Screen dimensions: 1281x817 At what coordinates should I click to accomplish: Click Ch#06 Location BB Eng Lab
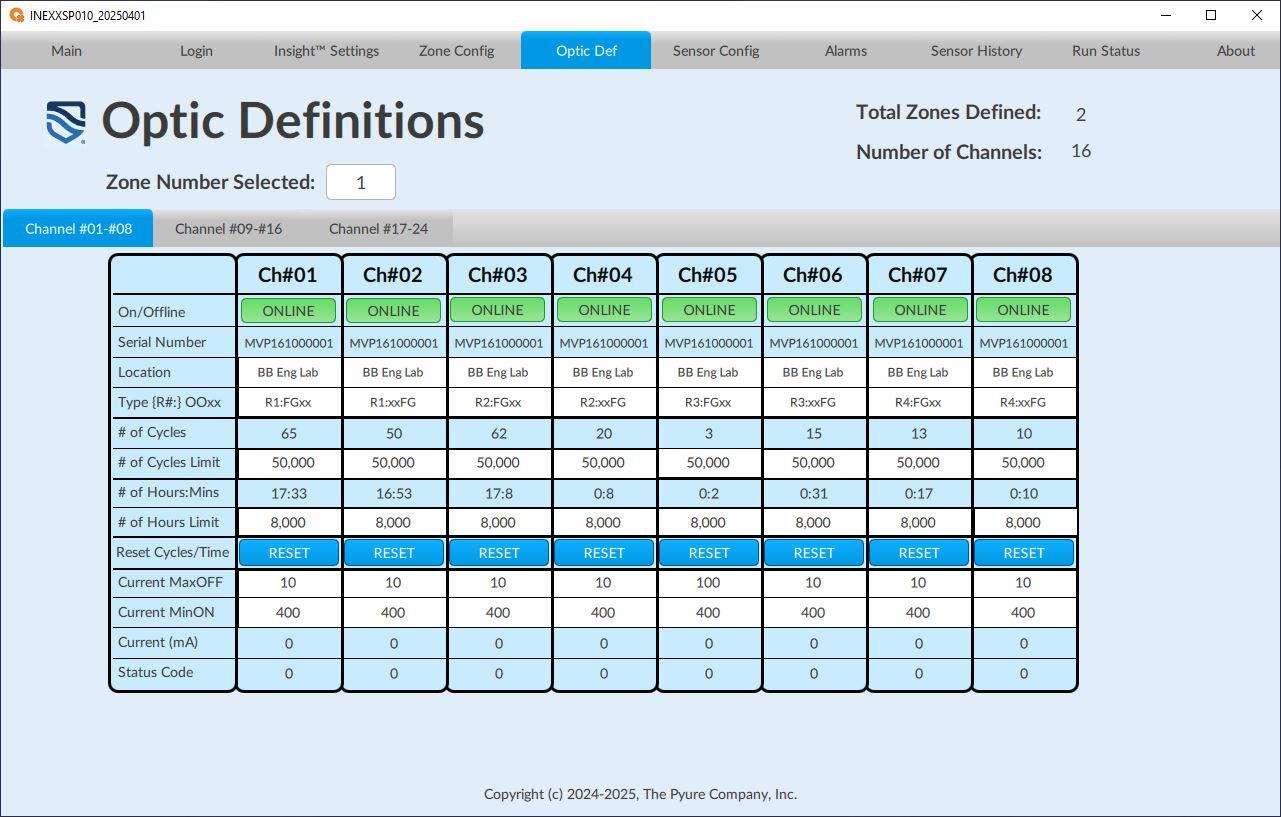coord(814,372)
